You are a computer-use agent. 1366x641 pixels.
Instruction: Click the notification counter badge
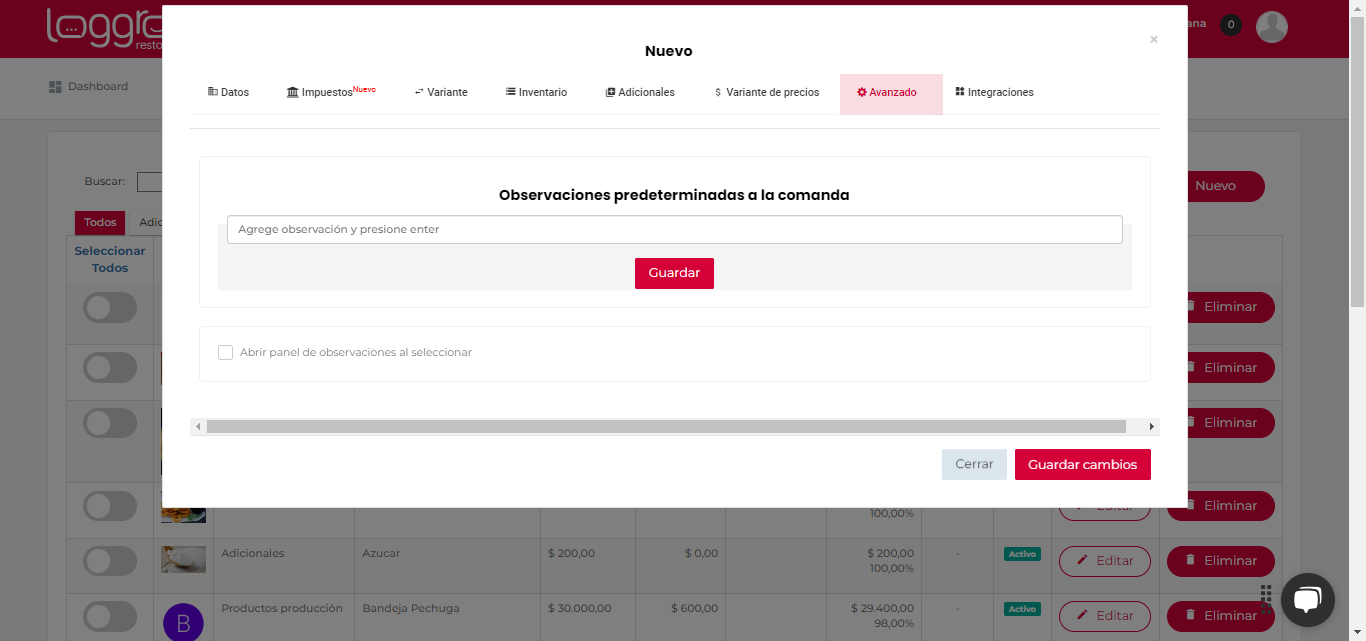coord(1231,25)
